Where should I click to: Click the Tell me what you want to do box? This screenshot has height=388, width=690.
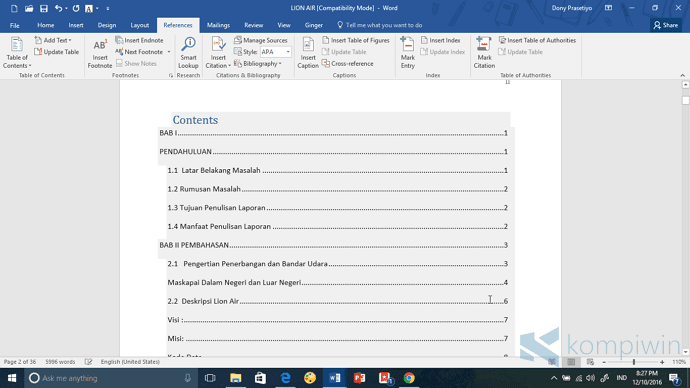pyautogui.click(x=380, y=25)
